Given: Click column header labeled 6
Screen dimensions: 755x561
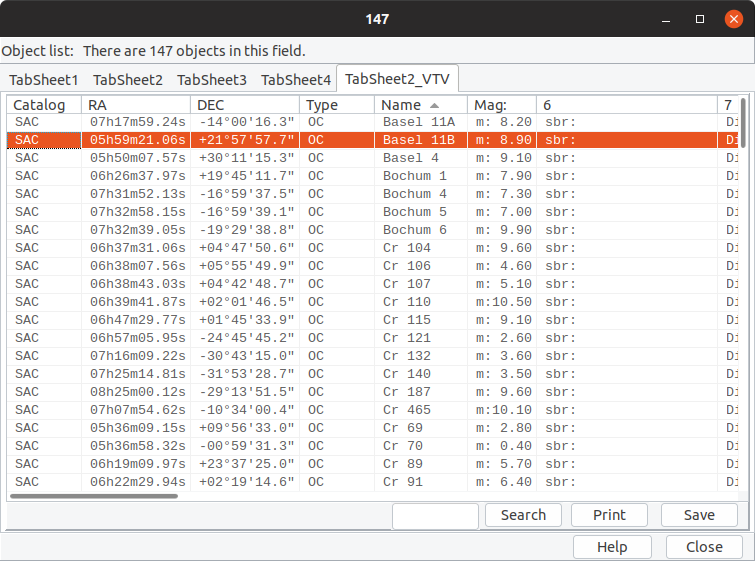Looking at the screenshot, I should click(x=627, y=104).
